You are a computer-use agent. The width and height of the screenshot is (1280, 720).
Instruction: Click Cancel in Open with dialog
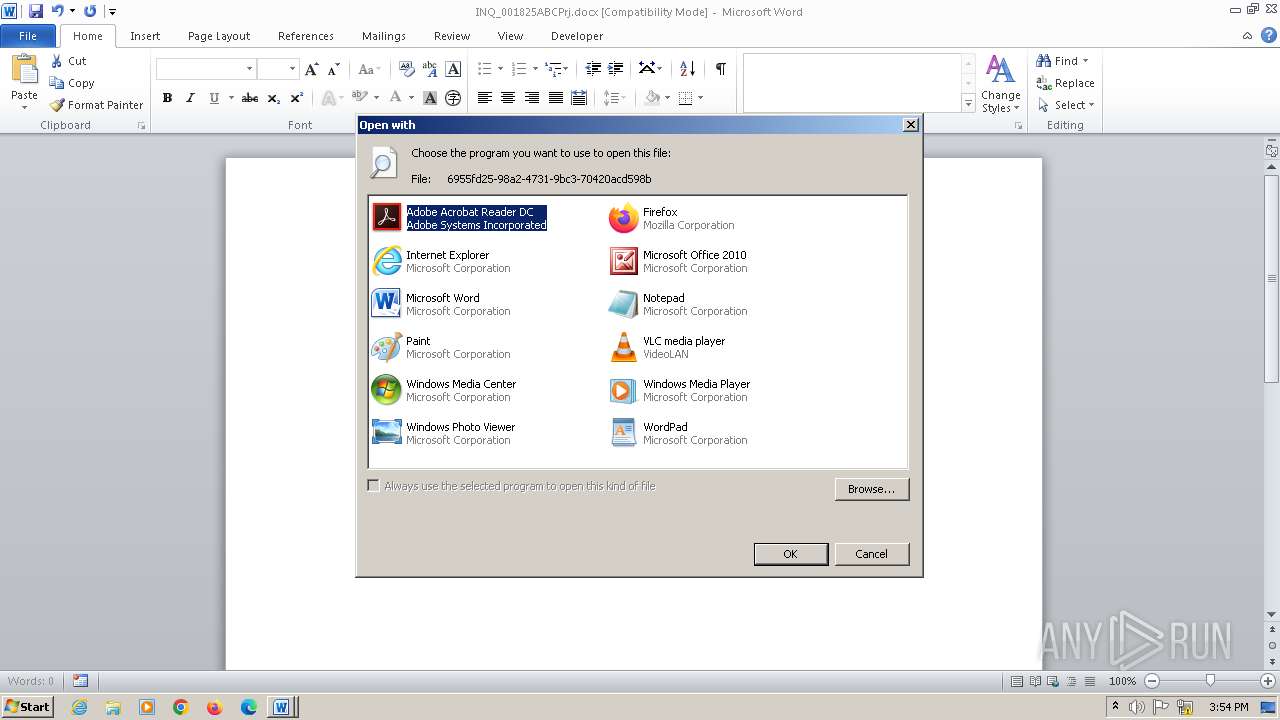871,554
